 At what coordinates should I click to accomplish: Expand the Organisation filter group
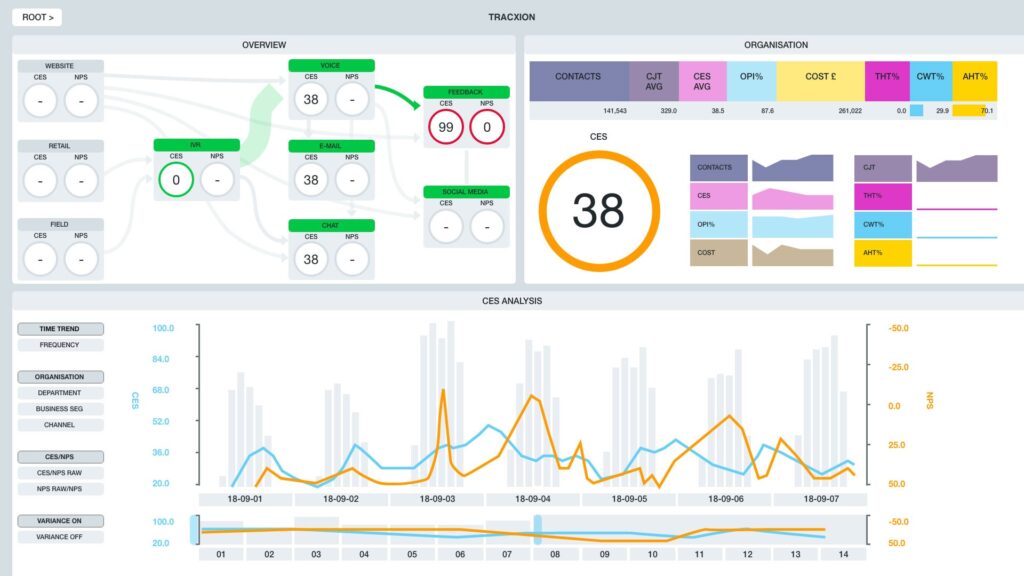[x=61, y=377]
